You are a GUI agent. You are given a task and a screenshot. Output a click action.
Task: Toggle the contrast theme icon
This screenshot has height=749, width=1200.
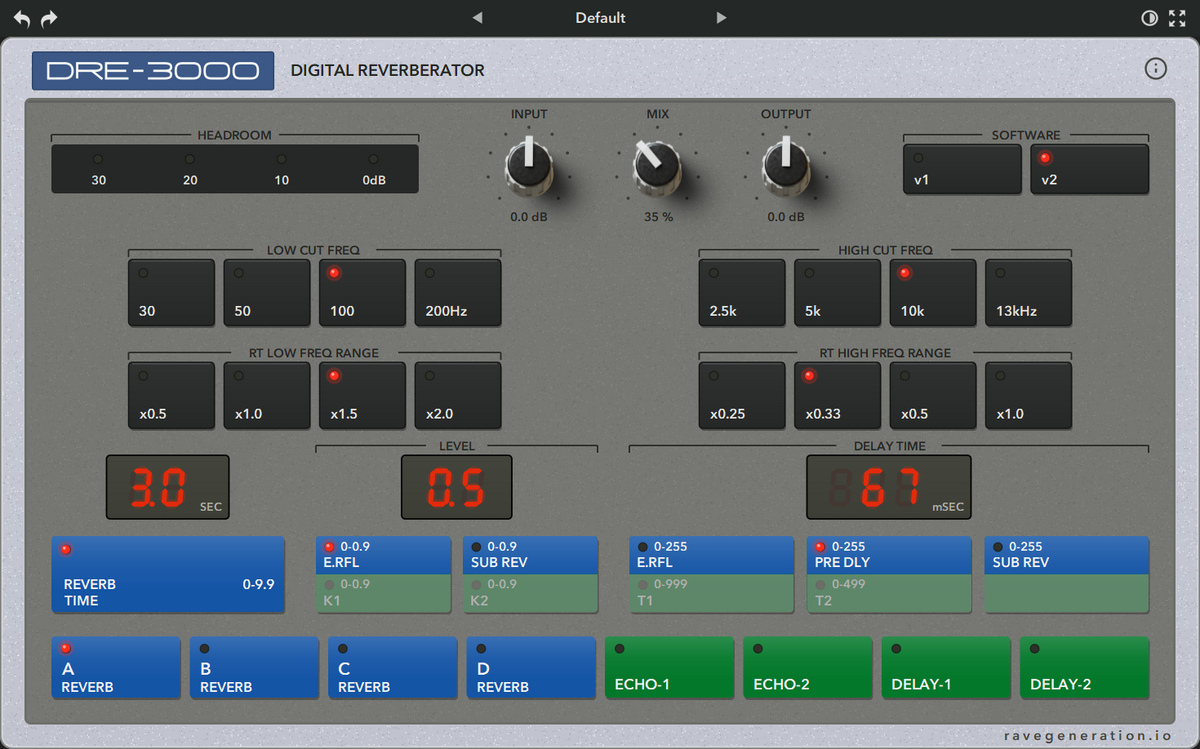1149,18
